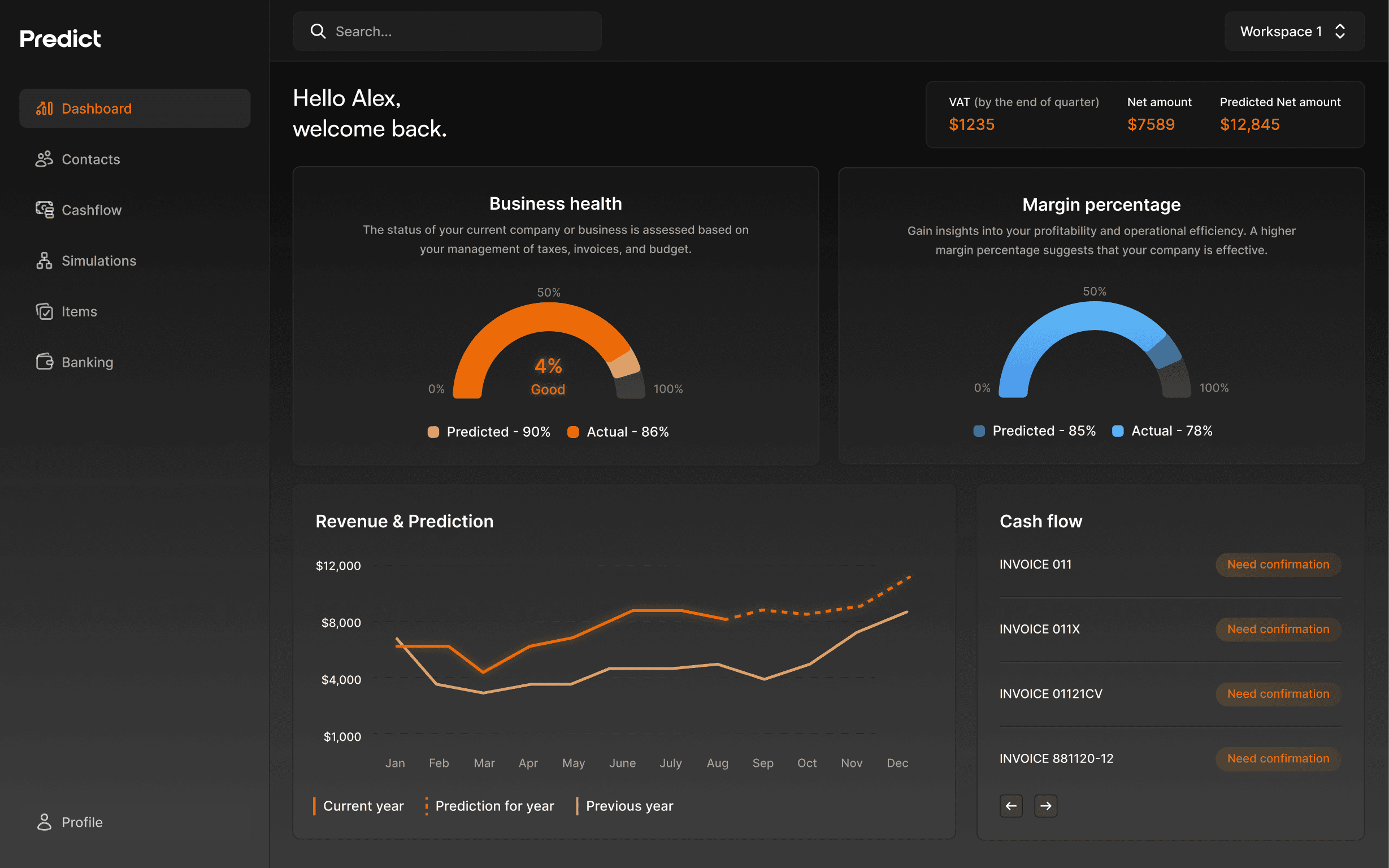
Task: Open the Banking menu item
Action: tap(87, 362)
